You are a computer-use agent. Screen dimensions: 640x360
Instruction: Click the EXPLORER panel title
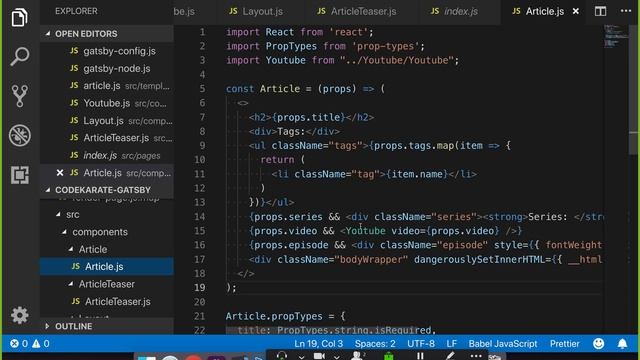coord(76,11)
